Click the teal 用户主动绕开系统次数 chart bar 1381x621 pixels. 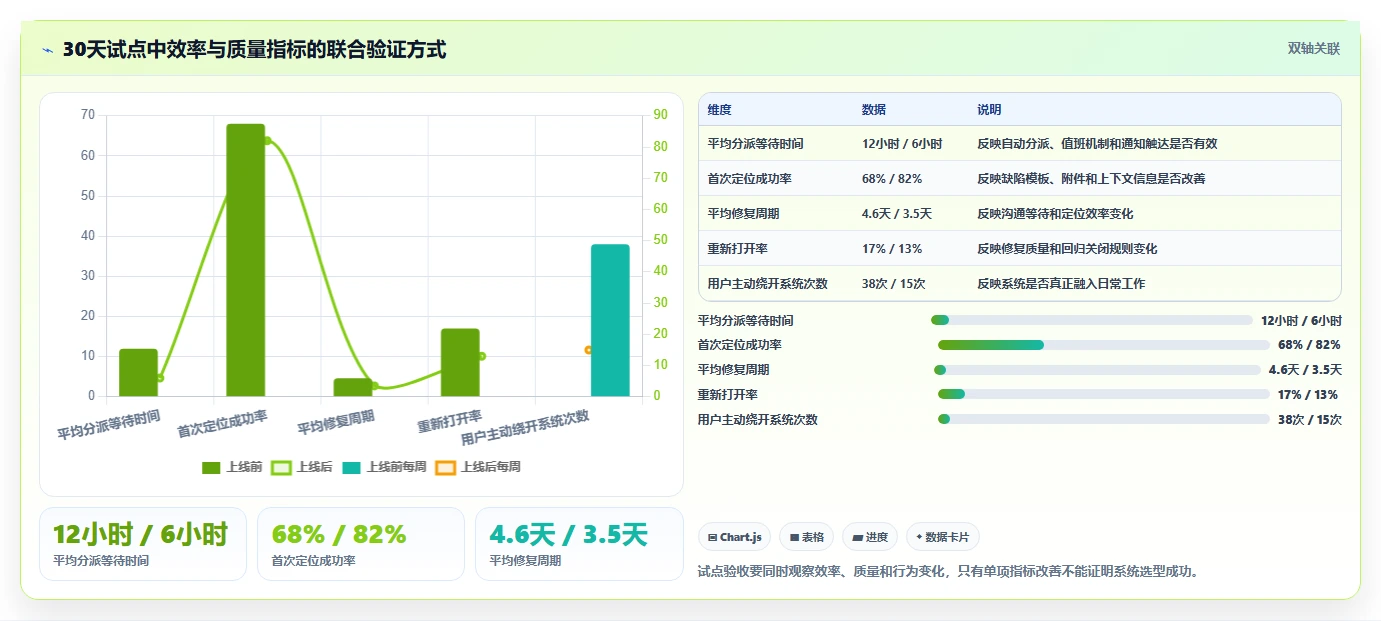610,320
